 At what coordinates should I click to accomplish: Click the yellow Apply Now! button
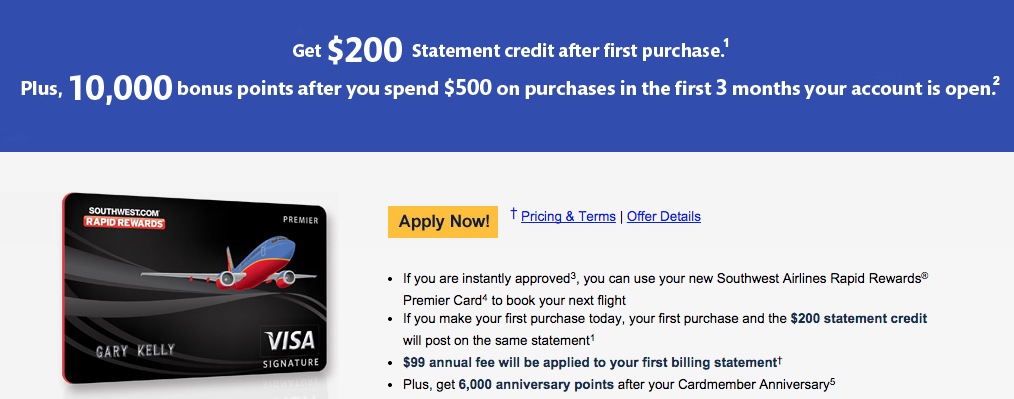443,222
